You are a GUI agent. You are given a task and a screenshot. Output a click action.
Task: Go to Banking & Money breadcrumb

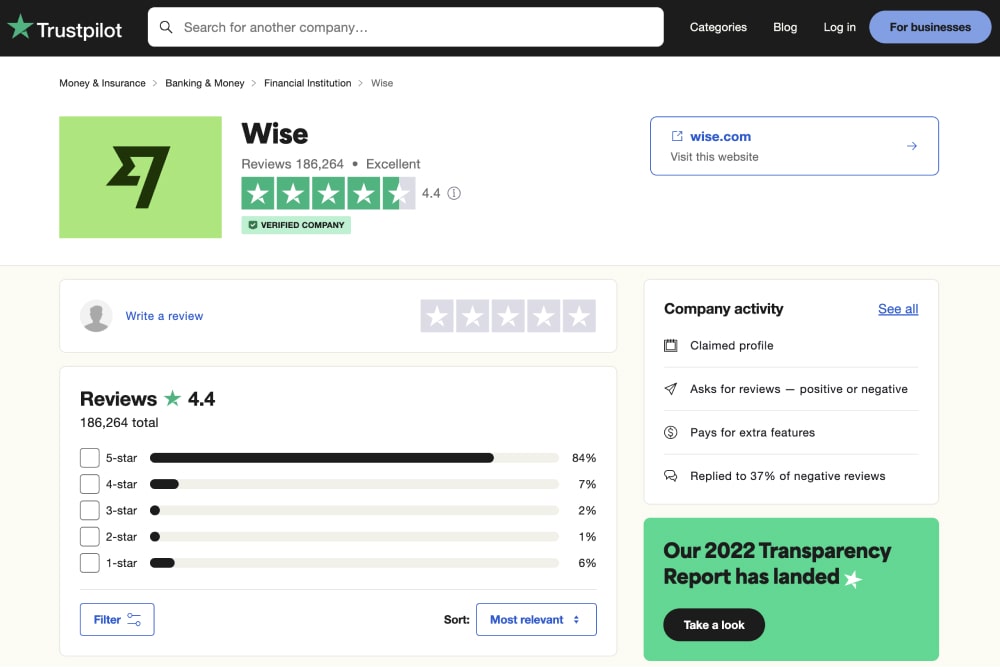205,83
